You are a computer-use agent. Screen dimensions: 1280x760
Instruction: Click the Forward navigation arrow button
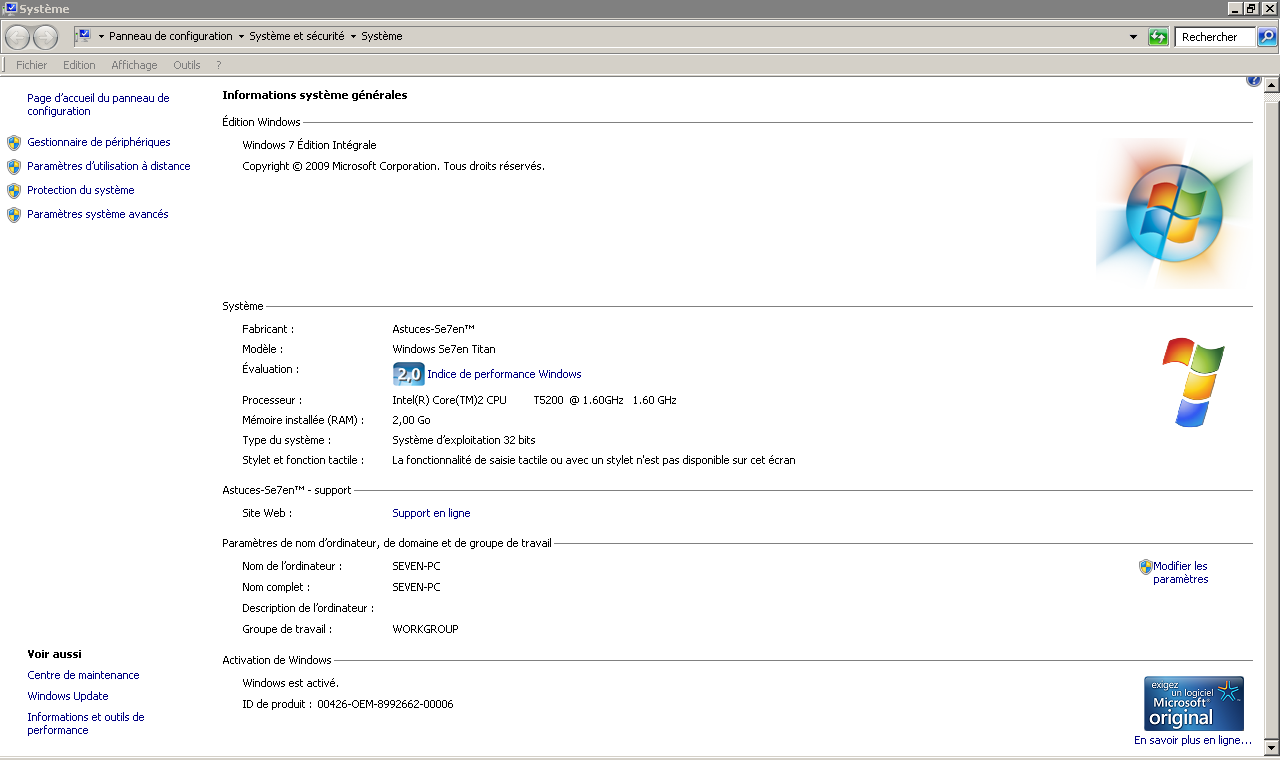(x=45, y=37)
